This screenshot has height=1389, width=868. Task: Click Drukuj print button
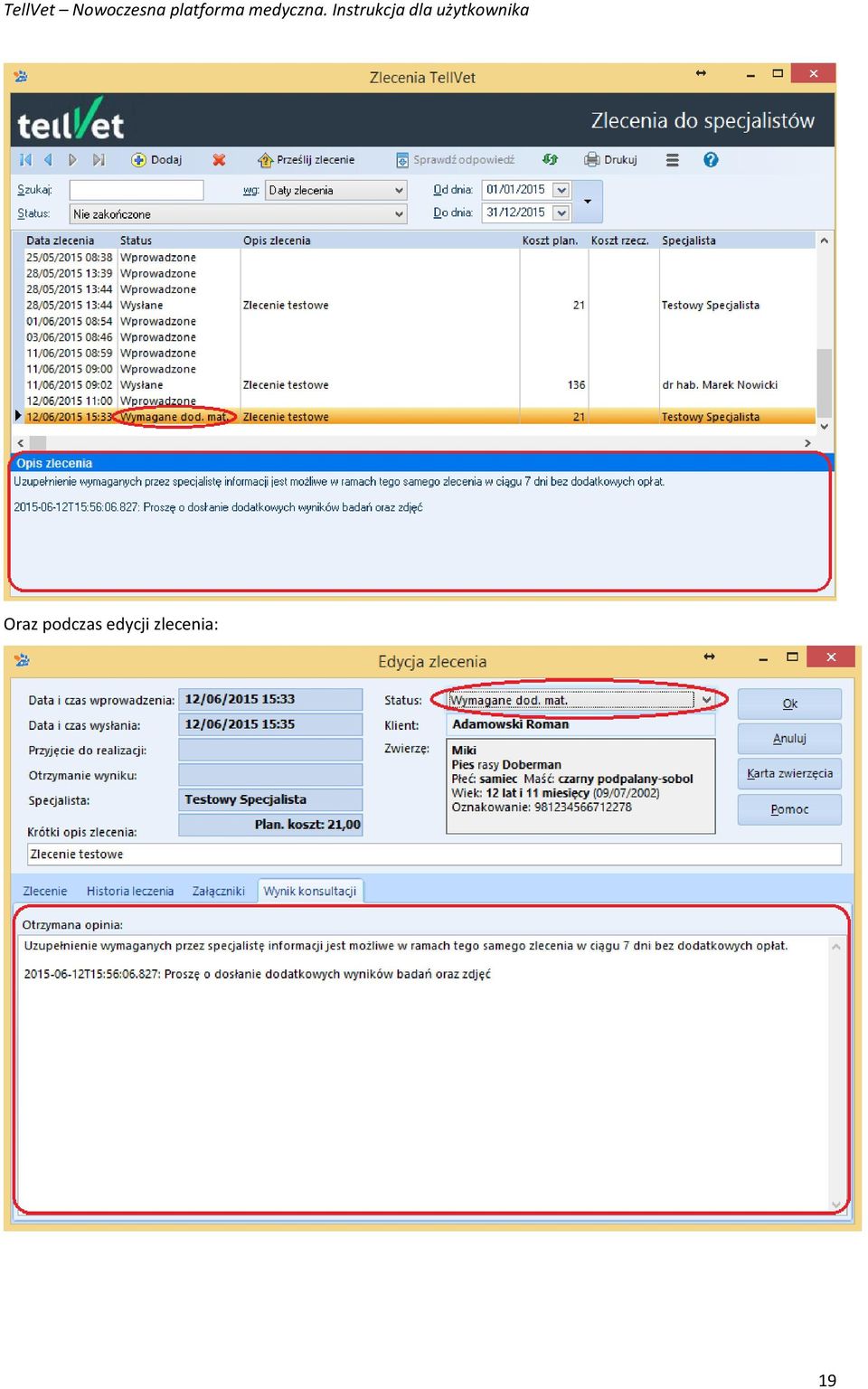coord(610,160)
